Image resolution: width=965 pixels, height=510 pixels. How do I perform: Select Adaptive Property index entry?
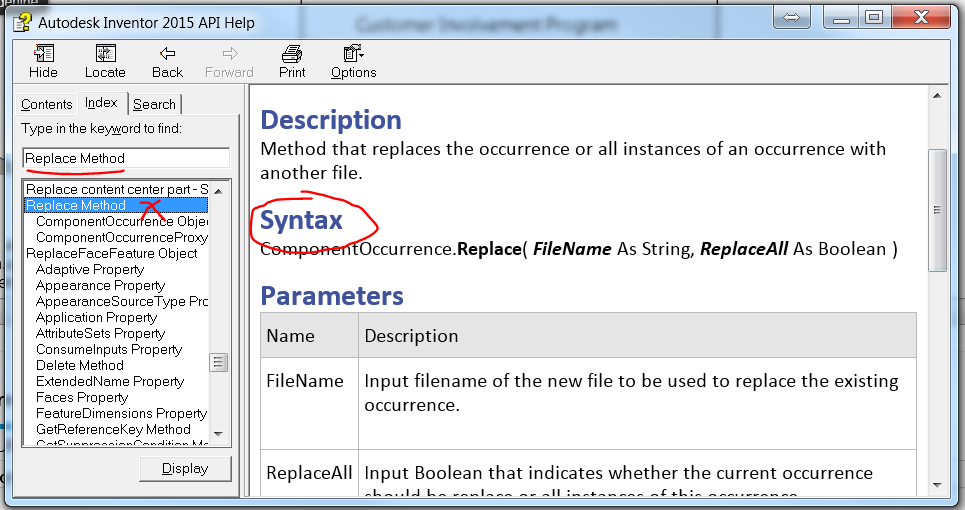coord(90,269)
